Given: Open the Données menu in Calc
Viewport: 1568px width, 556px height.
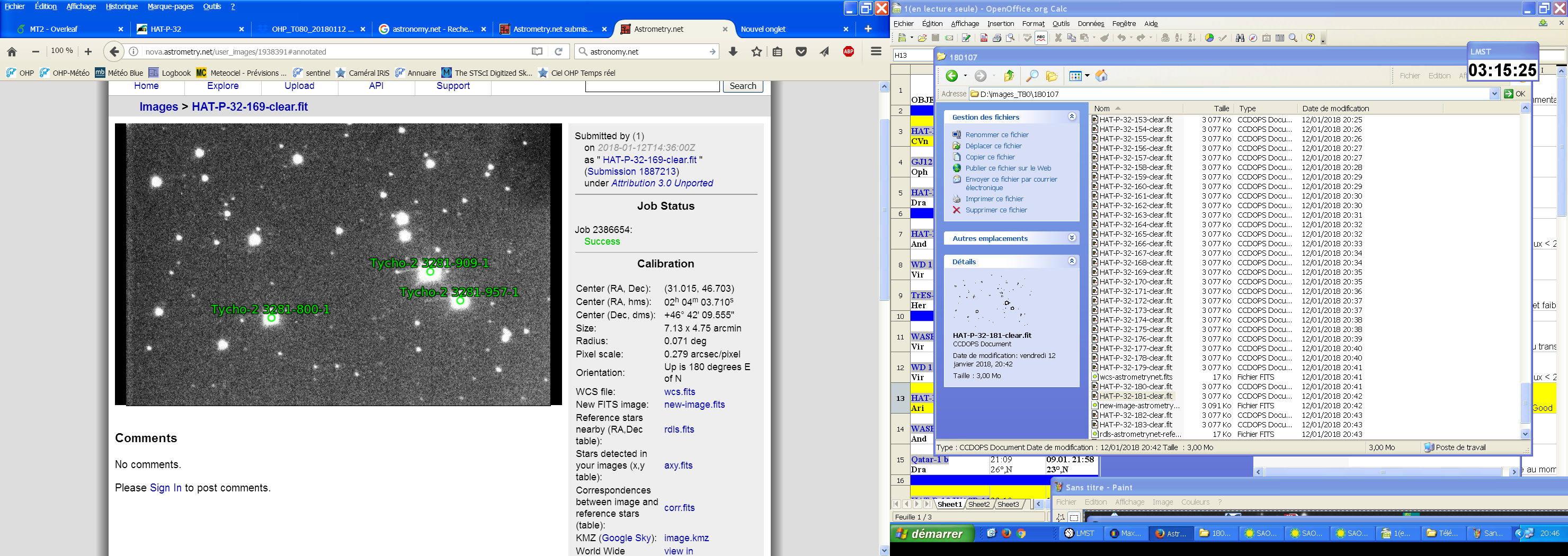Looking at the screenshot, I should click(x=1090, y=24).
